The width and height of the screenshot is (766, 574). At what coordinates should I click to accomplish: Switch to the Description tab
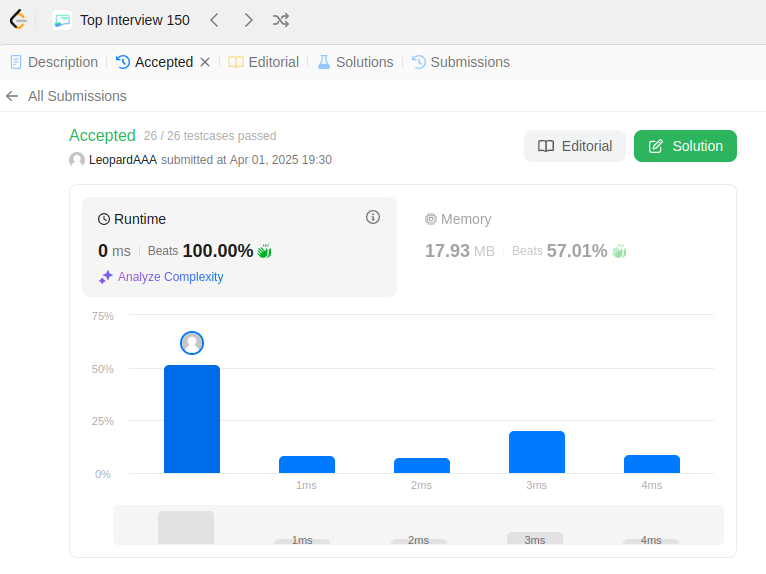[54, 62]
